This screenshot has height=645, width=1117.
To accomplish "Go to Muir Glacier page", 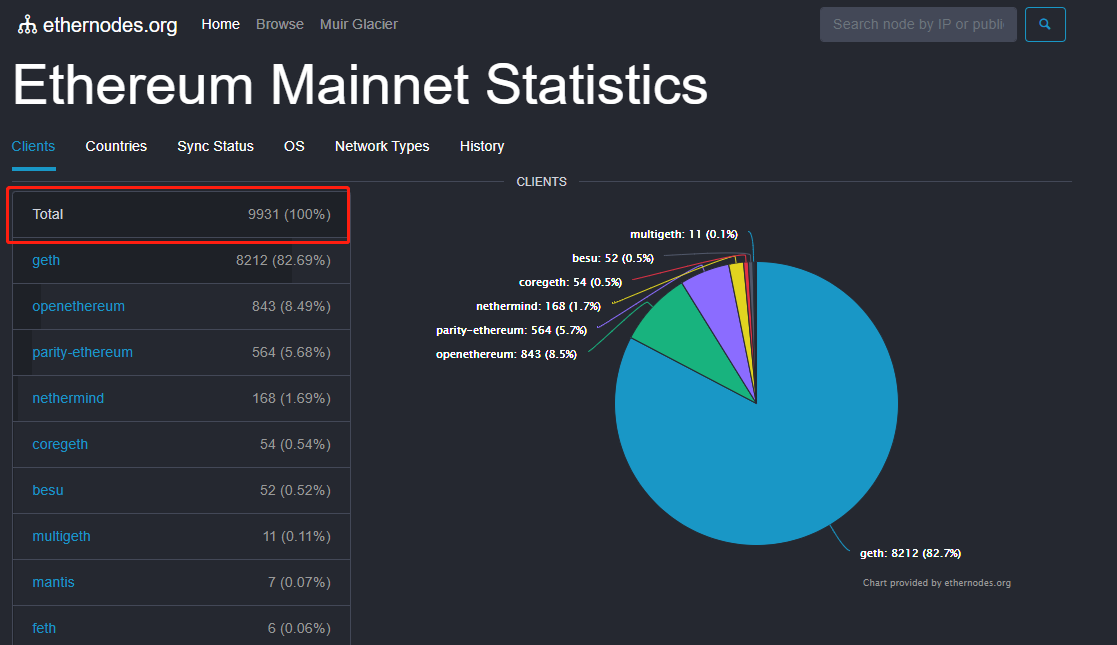I will click(x=358, y=24).
